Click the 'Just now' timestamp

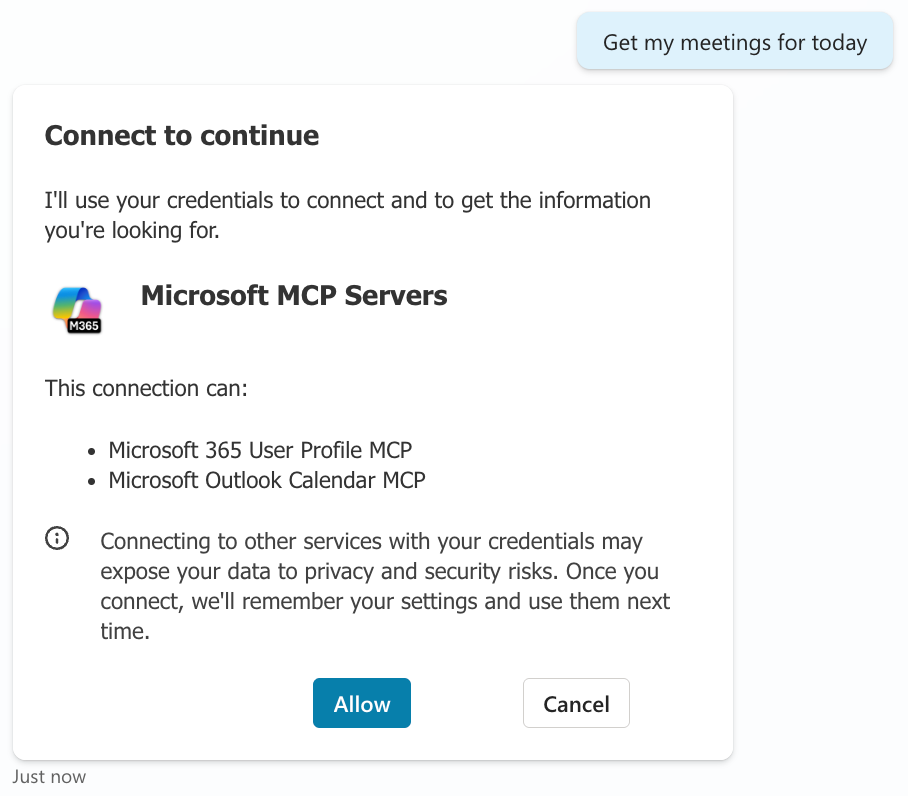(x=49, y=777)
